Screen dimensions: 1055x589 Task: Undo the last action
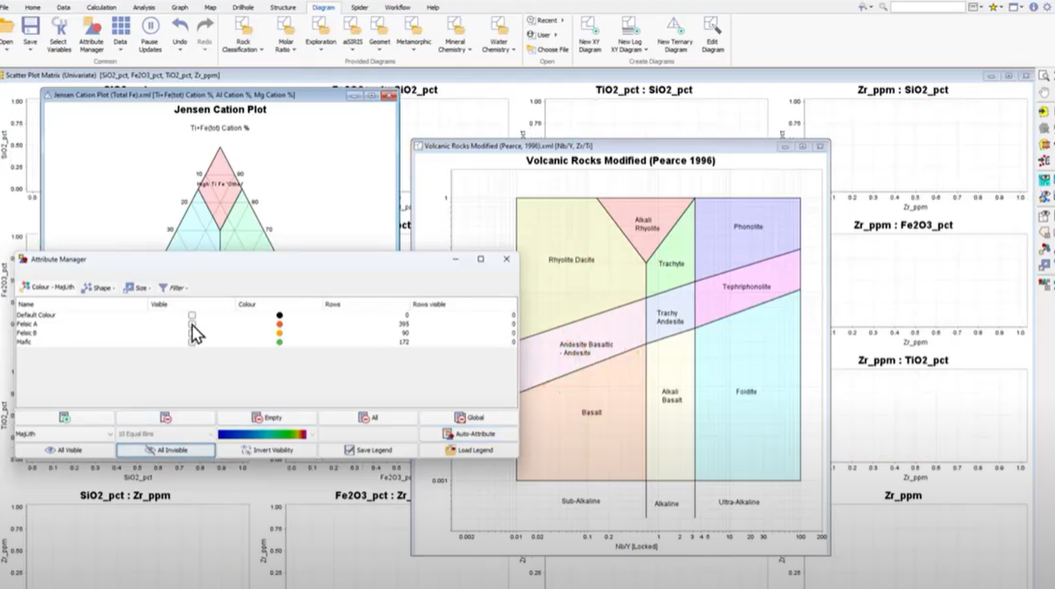click(x=180, y=34)
